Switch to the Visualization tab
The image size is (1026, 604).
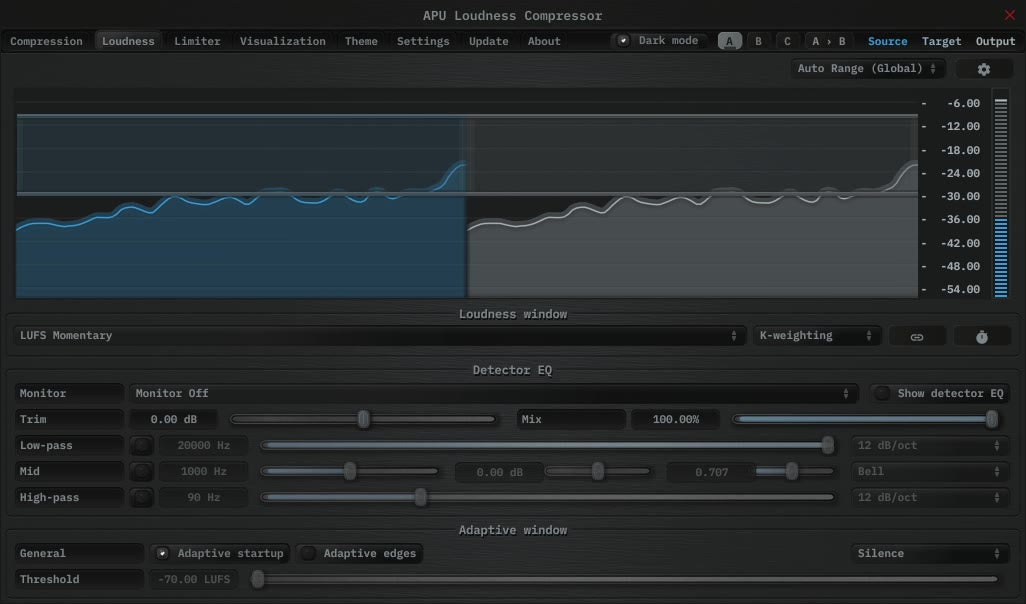point(283,41)
